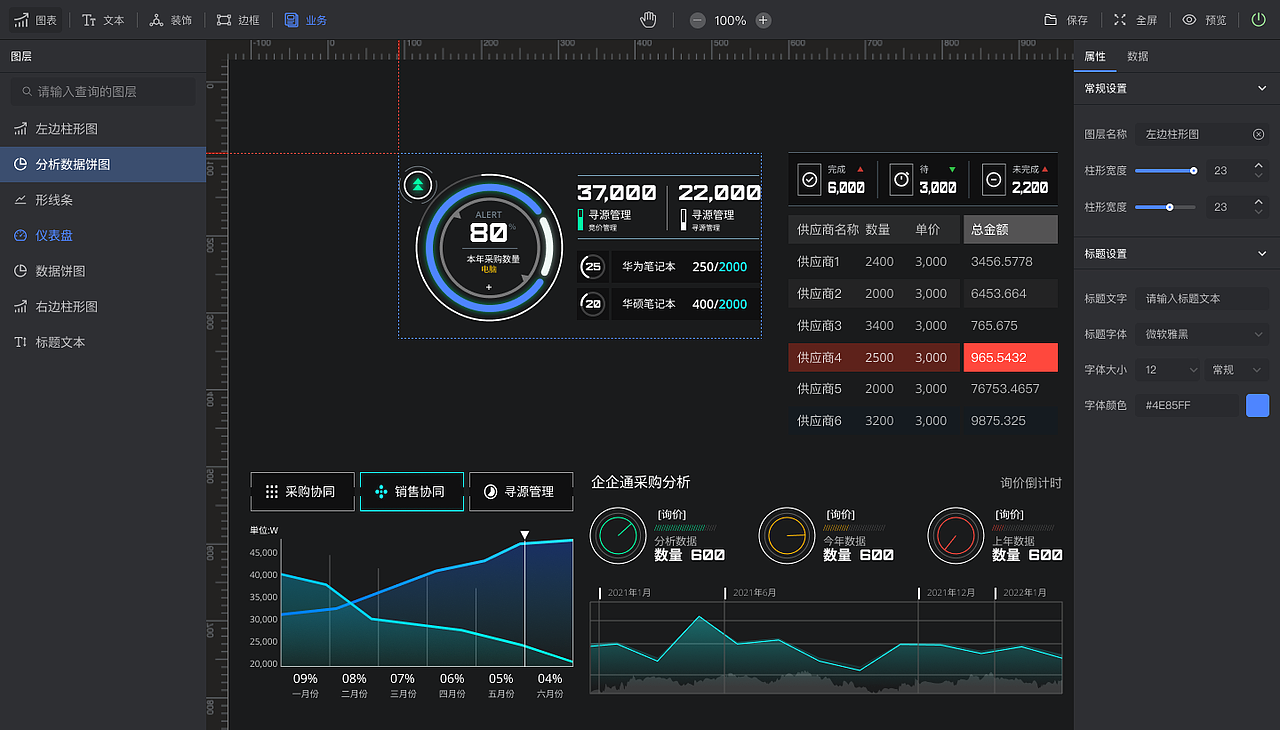Collapse the 常规设置 section
Screen dimensions: 1280x730
(x=1261, y=88)
